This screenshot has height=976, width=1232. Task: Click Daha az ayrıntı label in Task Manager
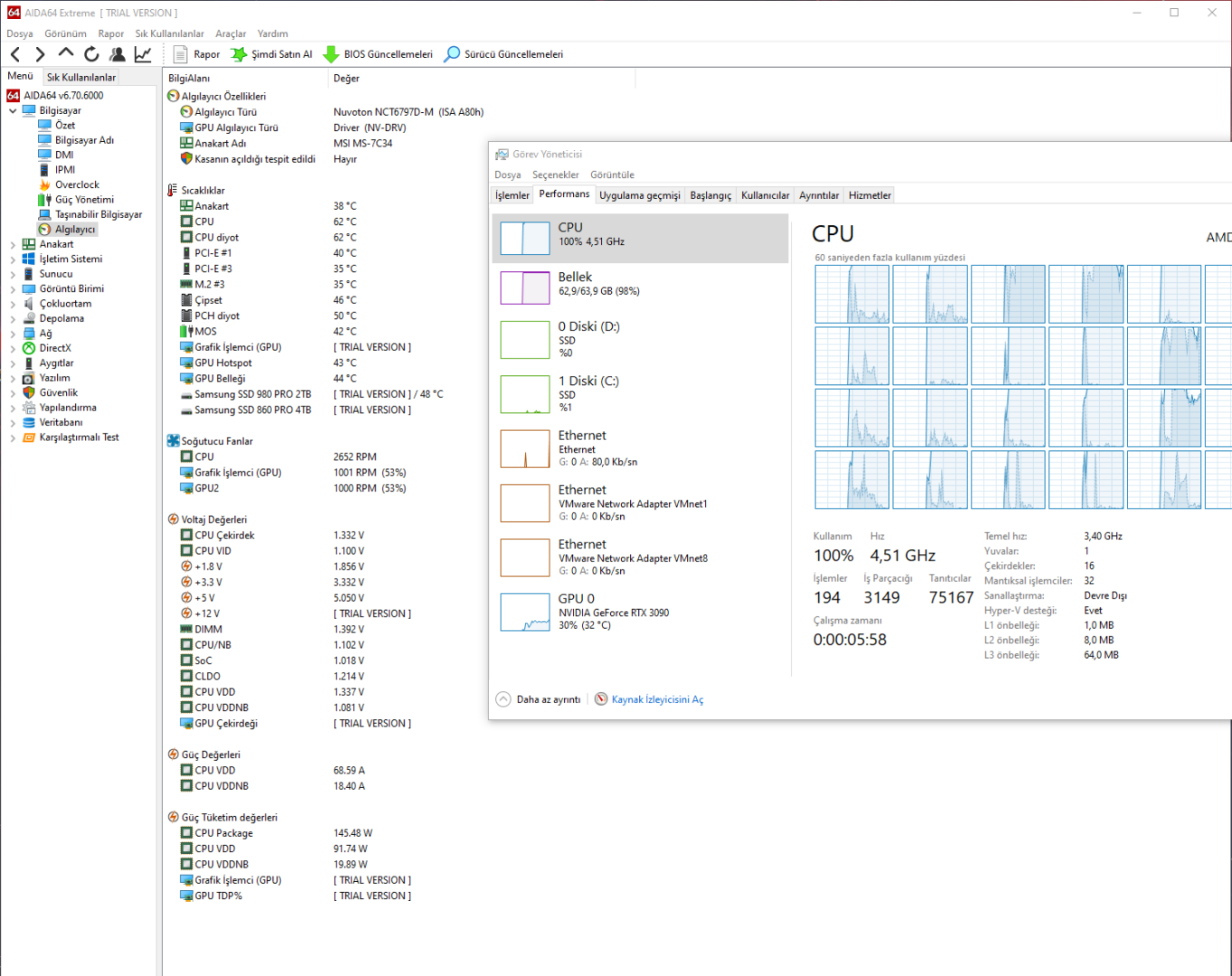point(549,699)
